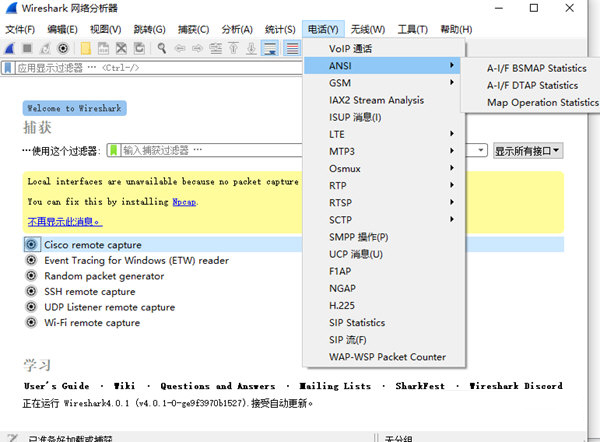Viewport: 600px width, 442px height.
Task: Click the go back arrow icon
Action: (180, 48)
